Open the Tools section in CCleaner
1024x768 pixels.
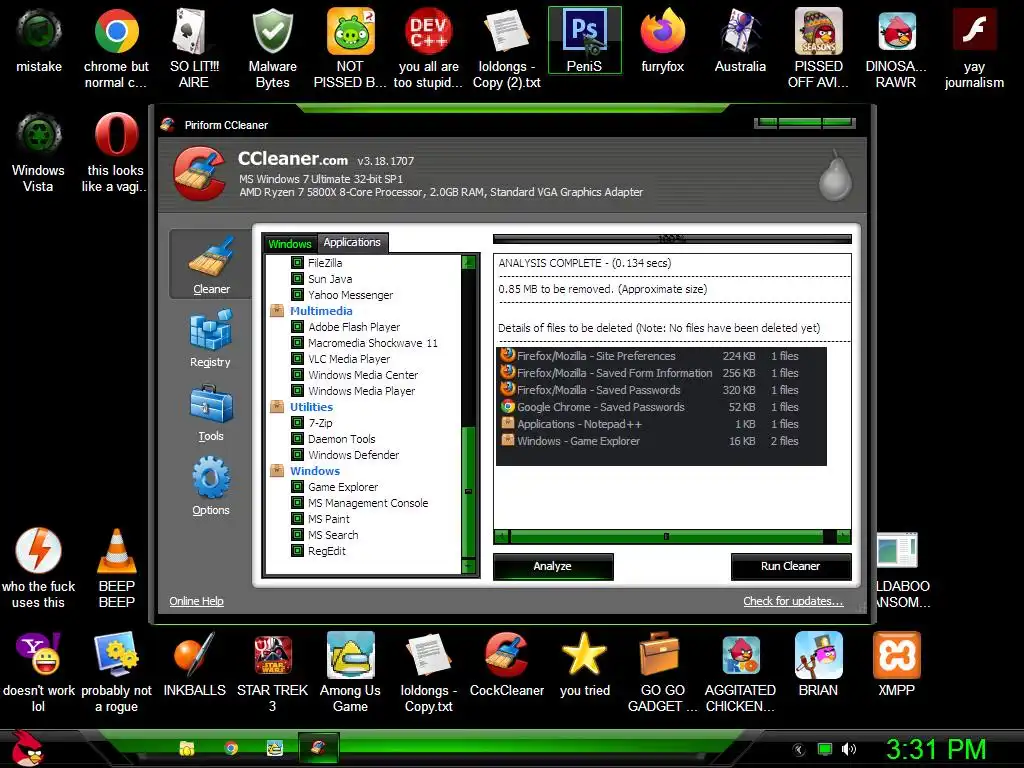(x=210, y=413)
